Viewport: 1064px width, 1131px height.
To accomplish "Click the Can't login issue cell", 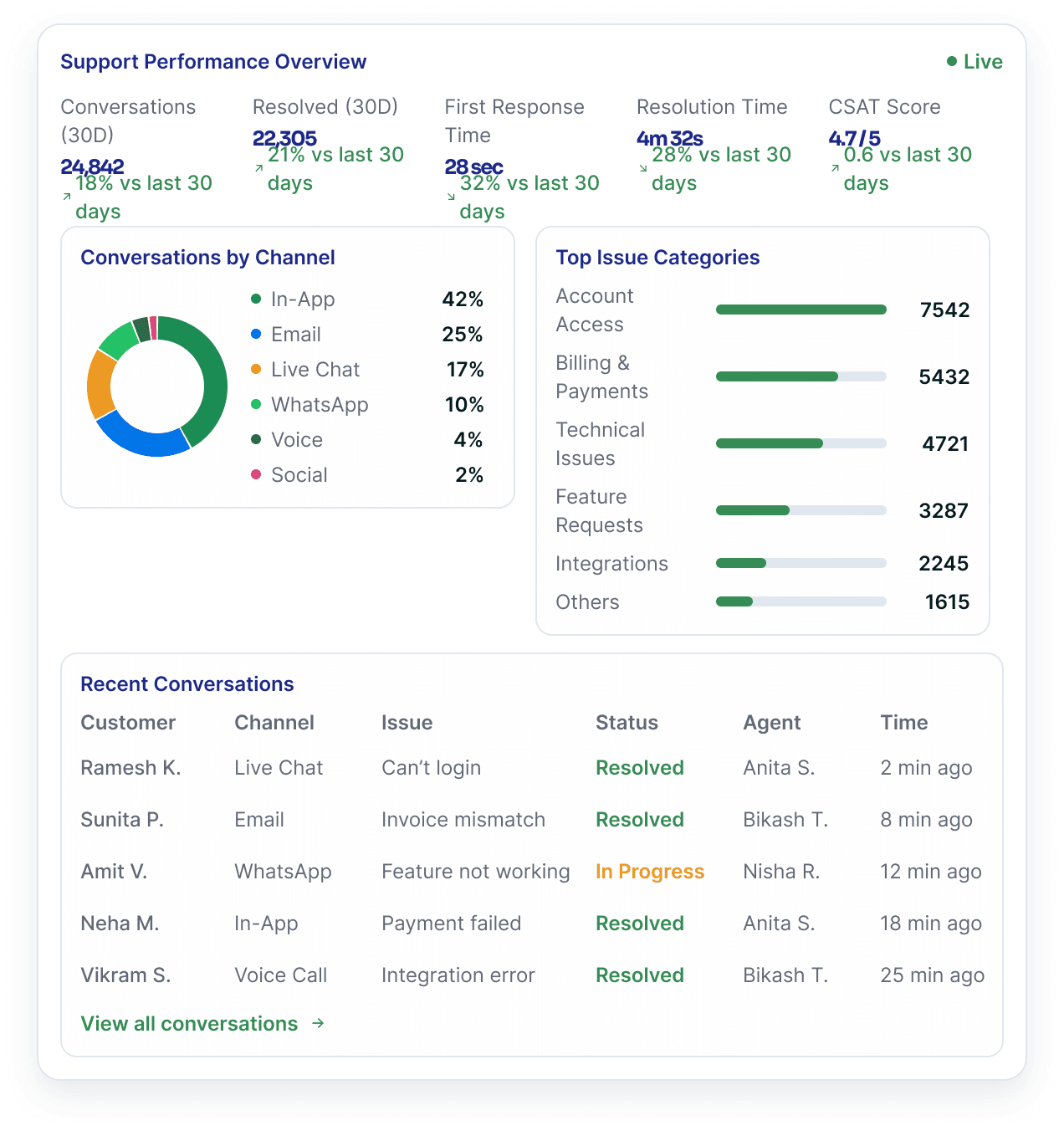I will point(432,767).
